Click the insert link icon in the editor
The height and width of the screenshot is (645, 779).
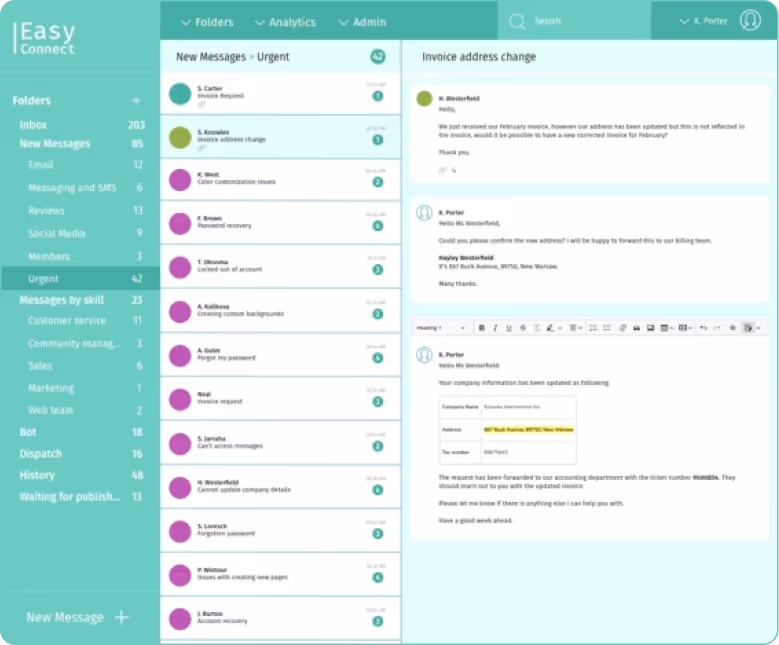point(622,328)
